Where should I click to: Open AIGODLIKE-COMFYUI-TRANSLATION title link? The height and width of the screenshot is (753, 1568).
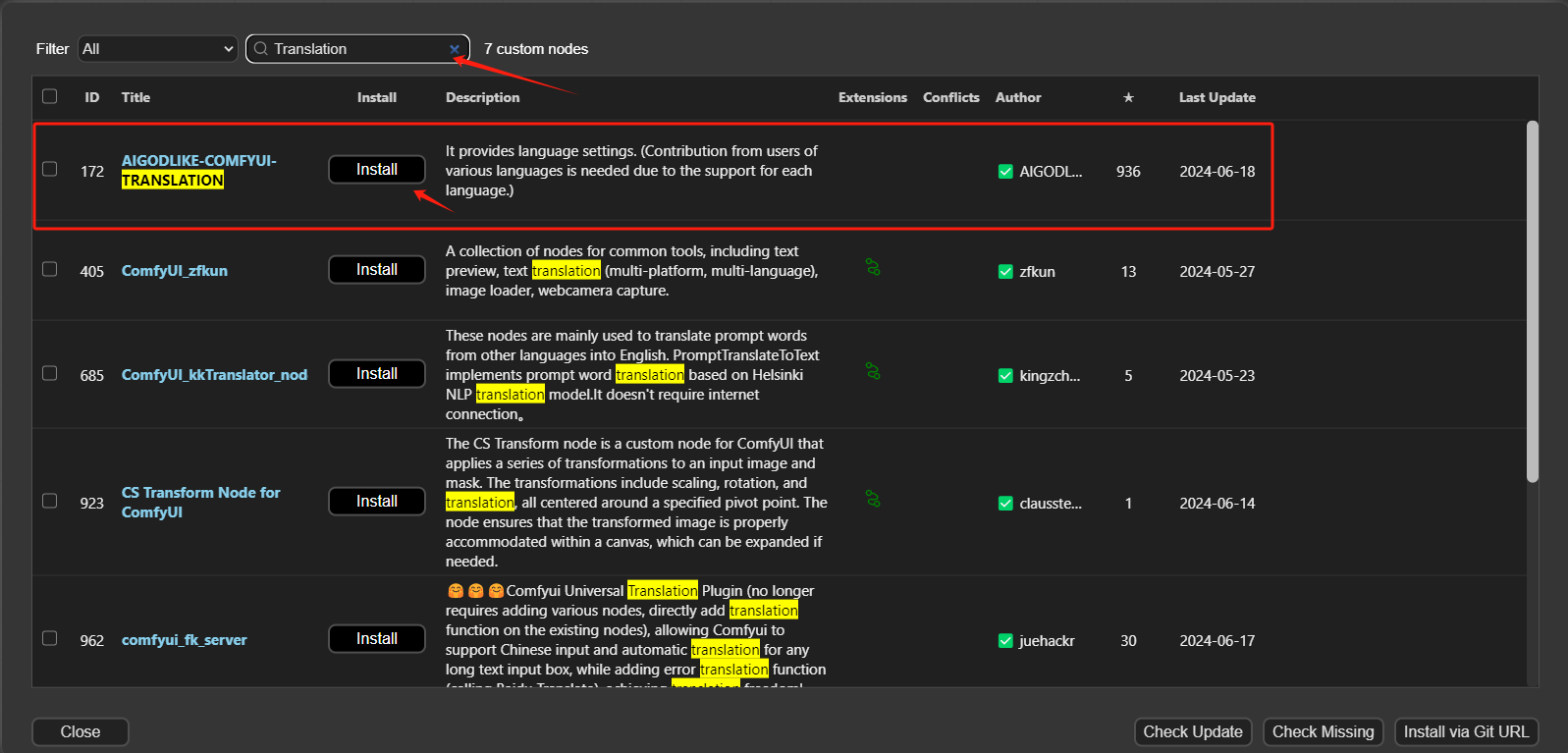[199, 171]
